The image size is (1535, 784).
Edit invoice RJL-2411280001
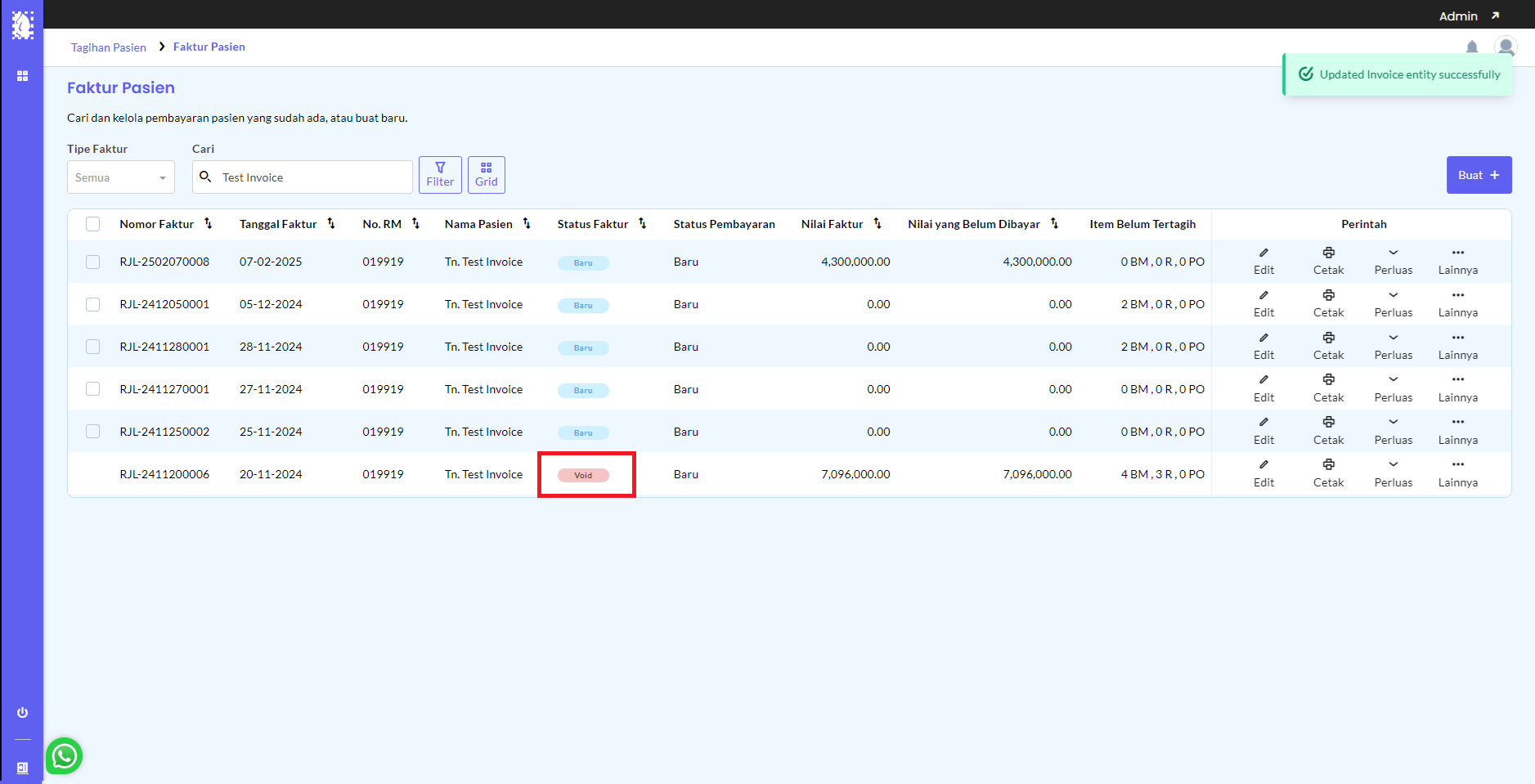click(1263, 347)
